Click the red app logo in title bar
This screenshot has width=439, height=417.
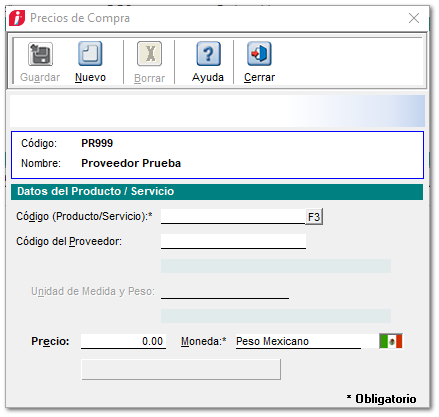tap(17, 18)
